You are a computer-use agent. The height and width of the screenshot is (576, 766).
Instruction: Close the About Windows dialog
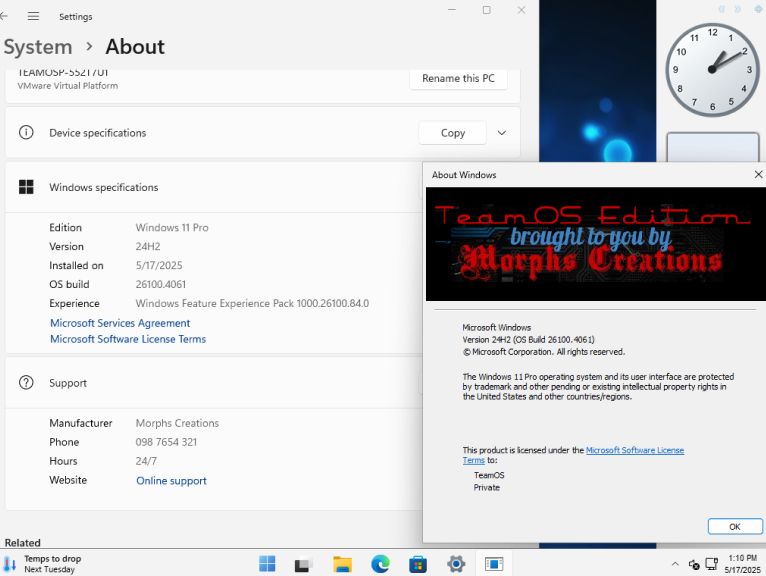758,174
